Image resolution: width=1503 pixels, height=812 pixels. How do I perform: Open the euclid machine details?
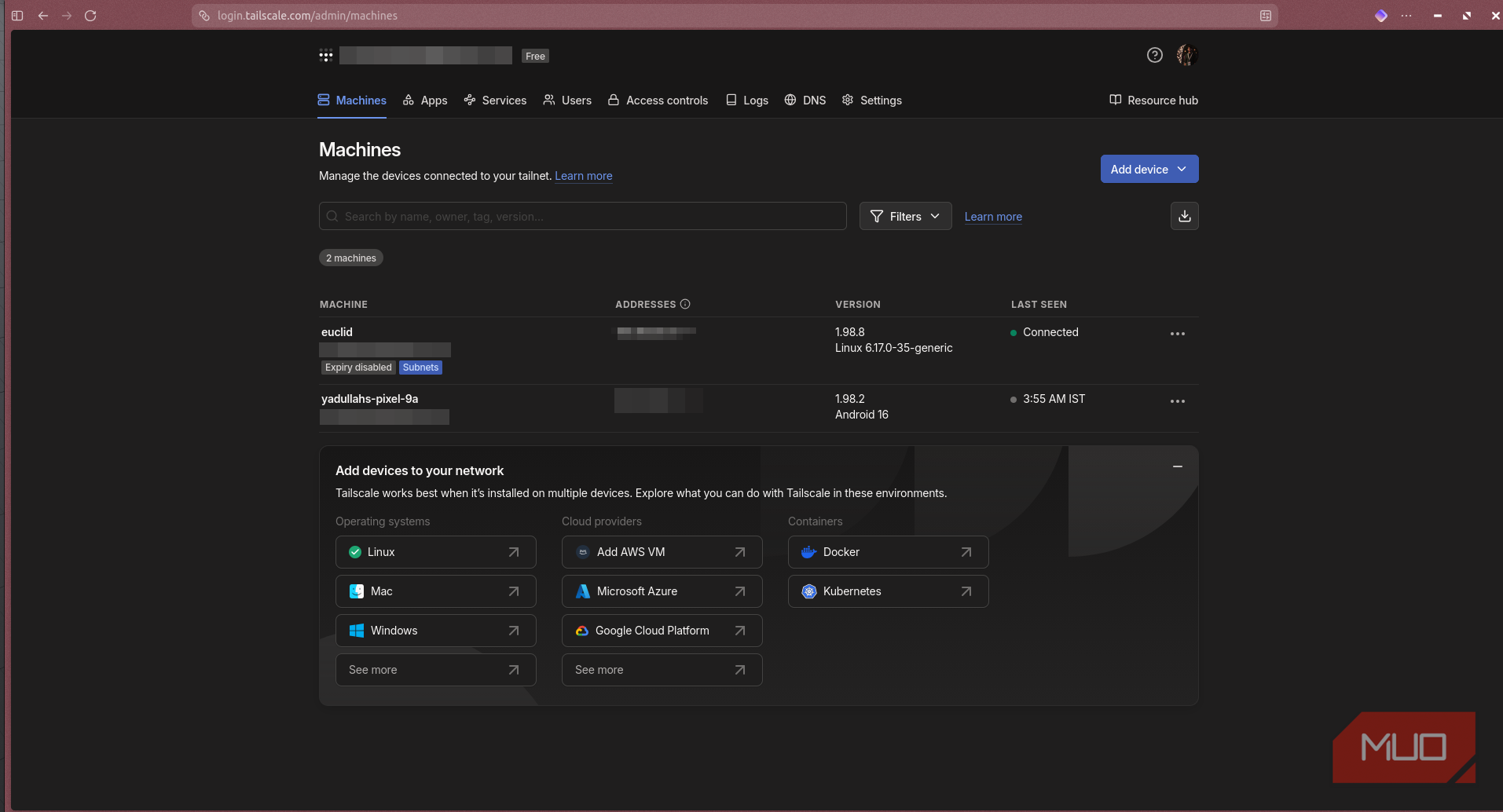337,332
